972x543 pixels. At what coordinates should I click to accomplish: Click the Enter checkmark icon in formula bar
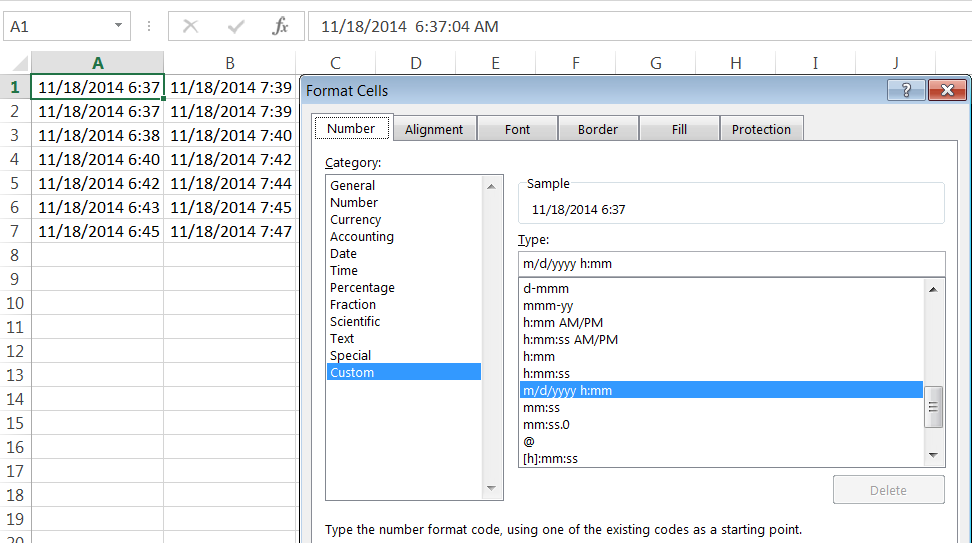coord(236,27)
